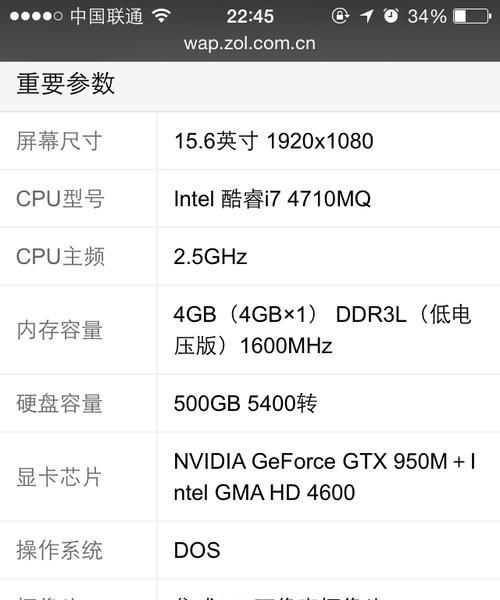500x600 pixels.
Task: Tap the 操作系统 row label
Action: [x=59, y=550]
